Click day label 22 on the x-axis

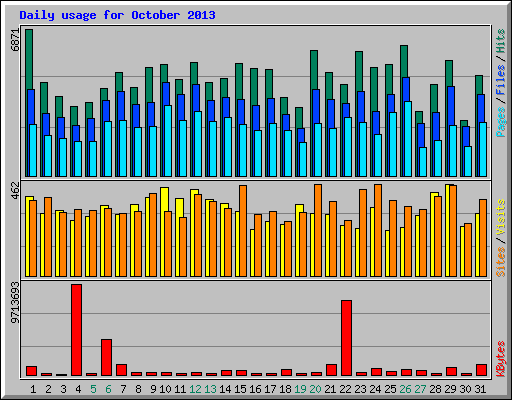pyautogui.click(x=345, y=389)
